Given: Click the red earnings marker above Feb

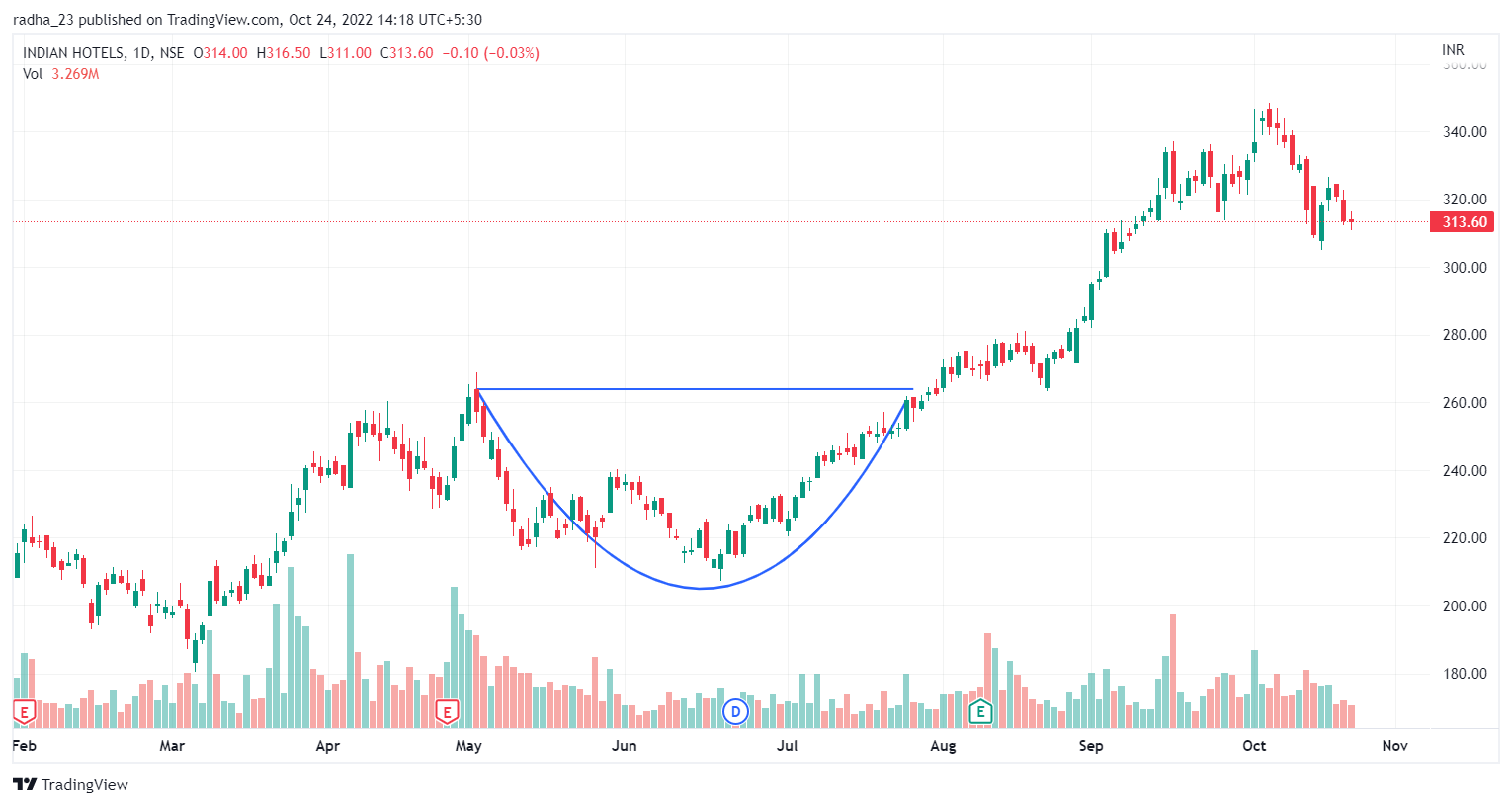Looking at the screenshot, I should [24, 711].
